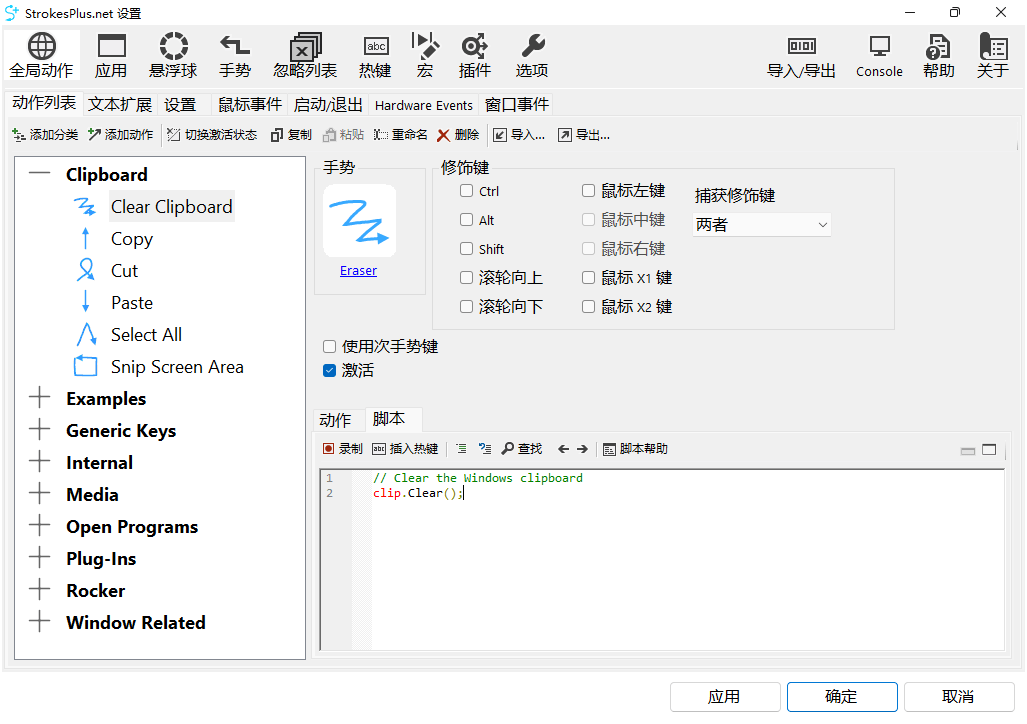Enable the Ctrl modifier checkbox
This screenshot has height=724, width=1027.
(x=467, y=192)
